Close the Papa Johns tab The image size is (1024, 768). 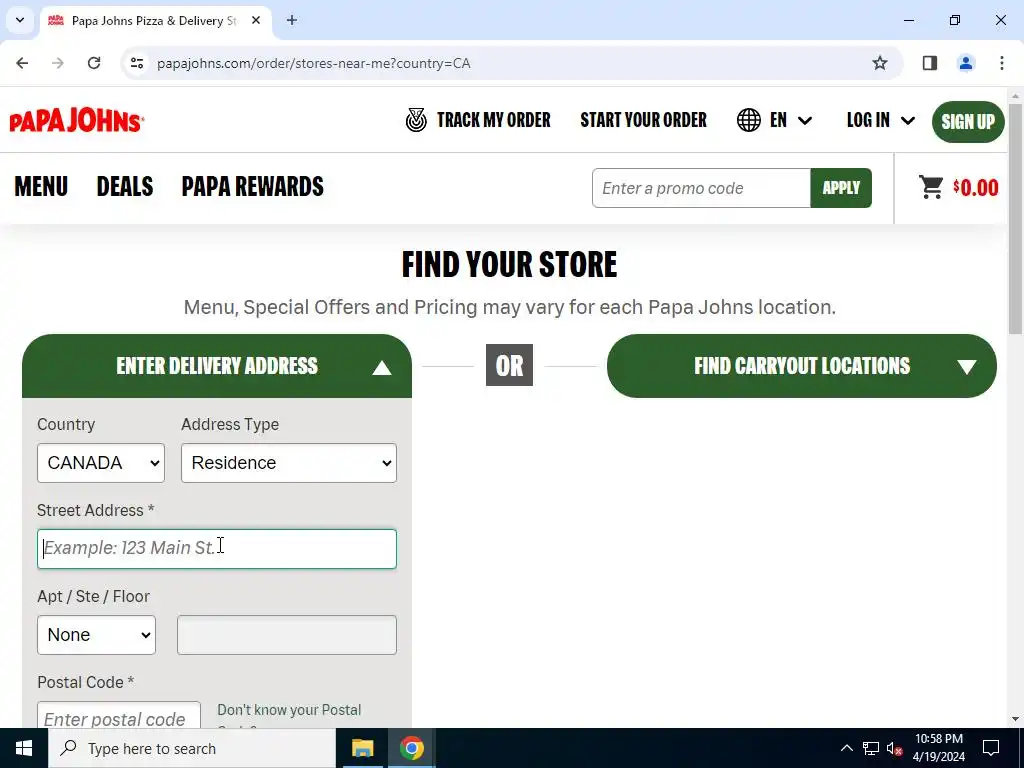click(256, 20)
